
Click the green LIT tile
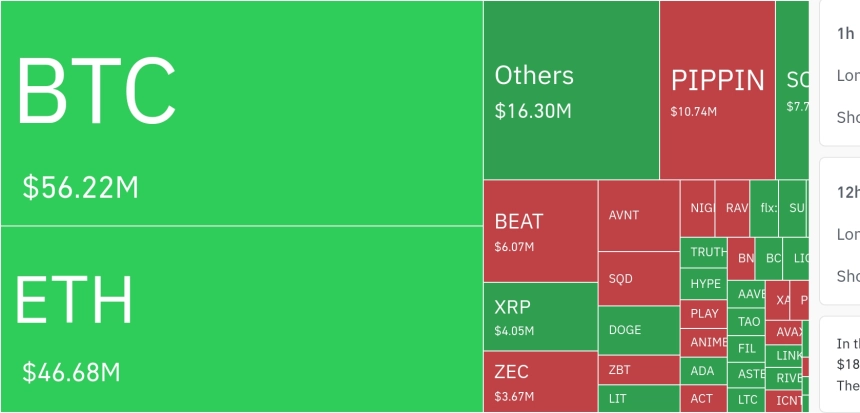coord(638,399)
